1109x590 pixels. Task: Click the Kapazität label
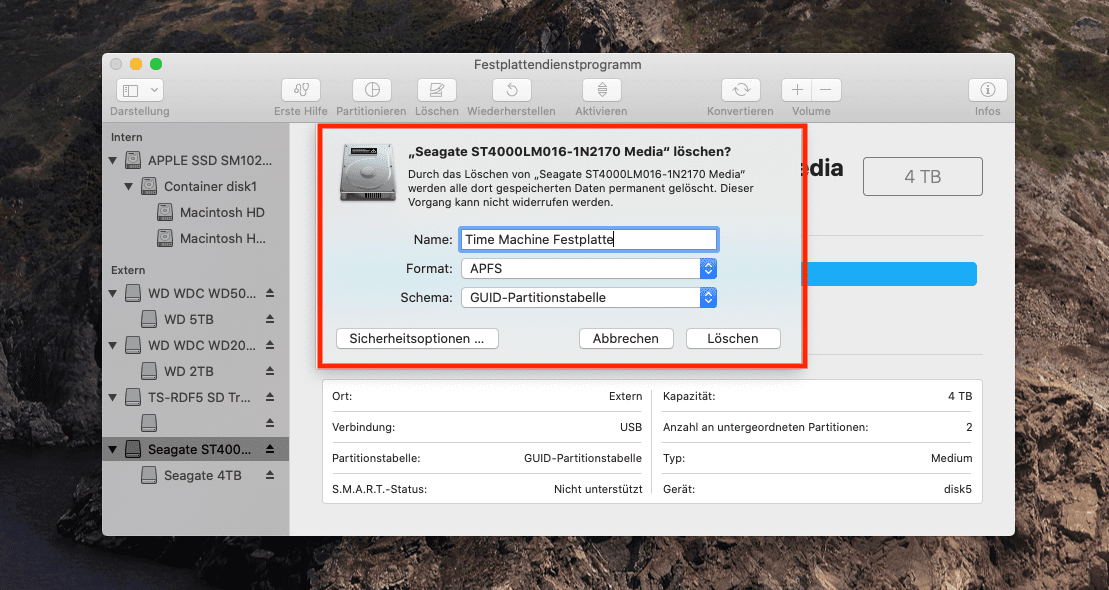point(689,396)
